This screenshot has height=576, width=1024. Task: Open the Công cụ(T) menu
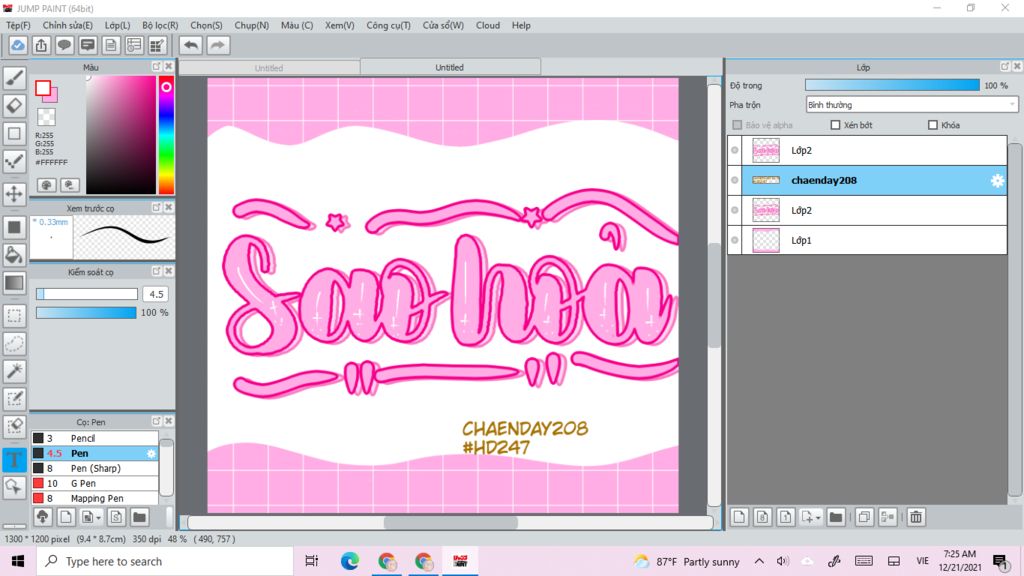(x=389, y=25)
